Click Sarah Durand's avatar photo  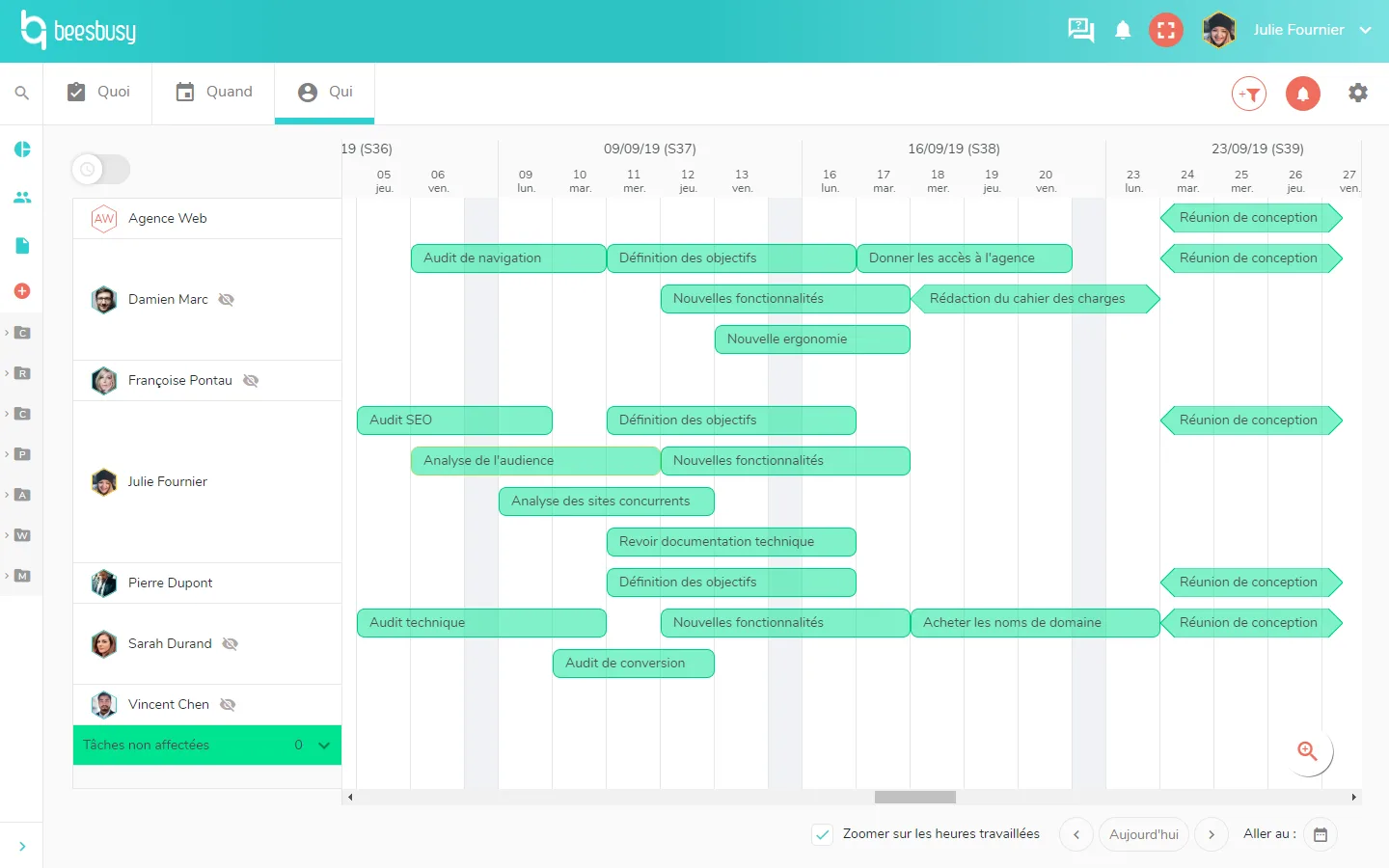(x=104, y=644)
